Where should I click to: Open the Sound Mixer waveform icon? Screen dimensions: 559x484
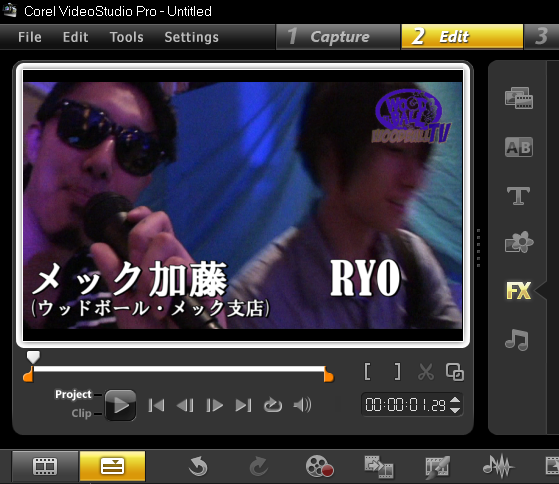(x=498, y=466)
